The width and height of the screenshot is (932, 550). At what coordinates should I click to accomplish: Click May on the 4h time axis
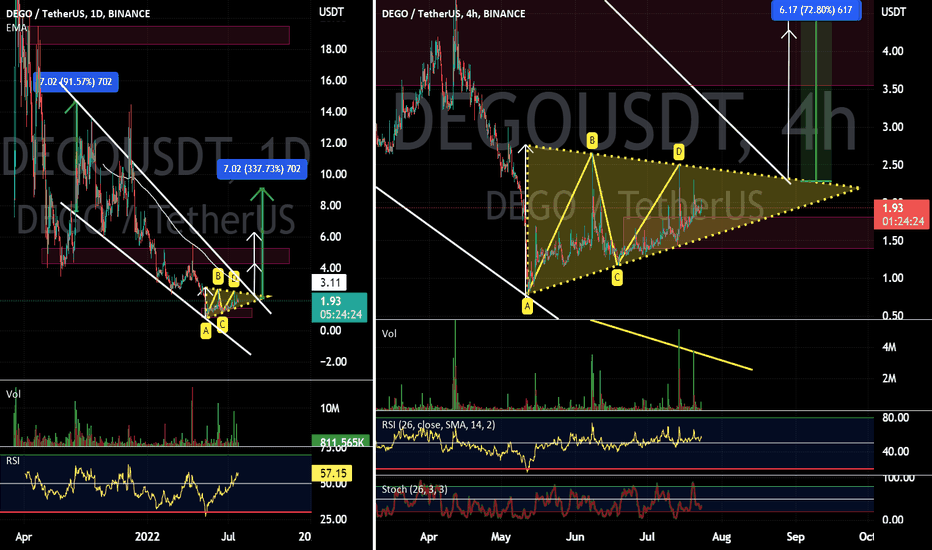(x=500, y=536)
